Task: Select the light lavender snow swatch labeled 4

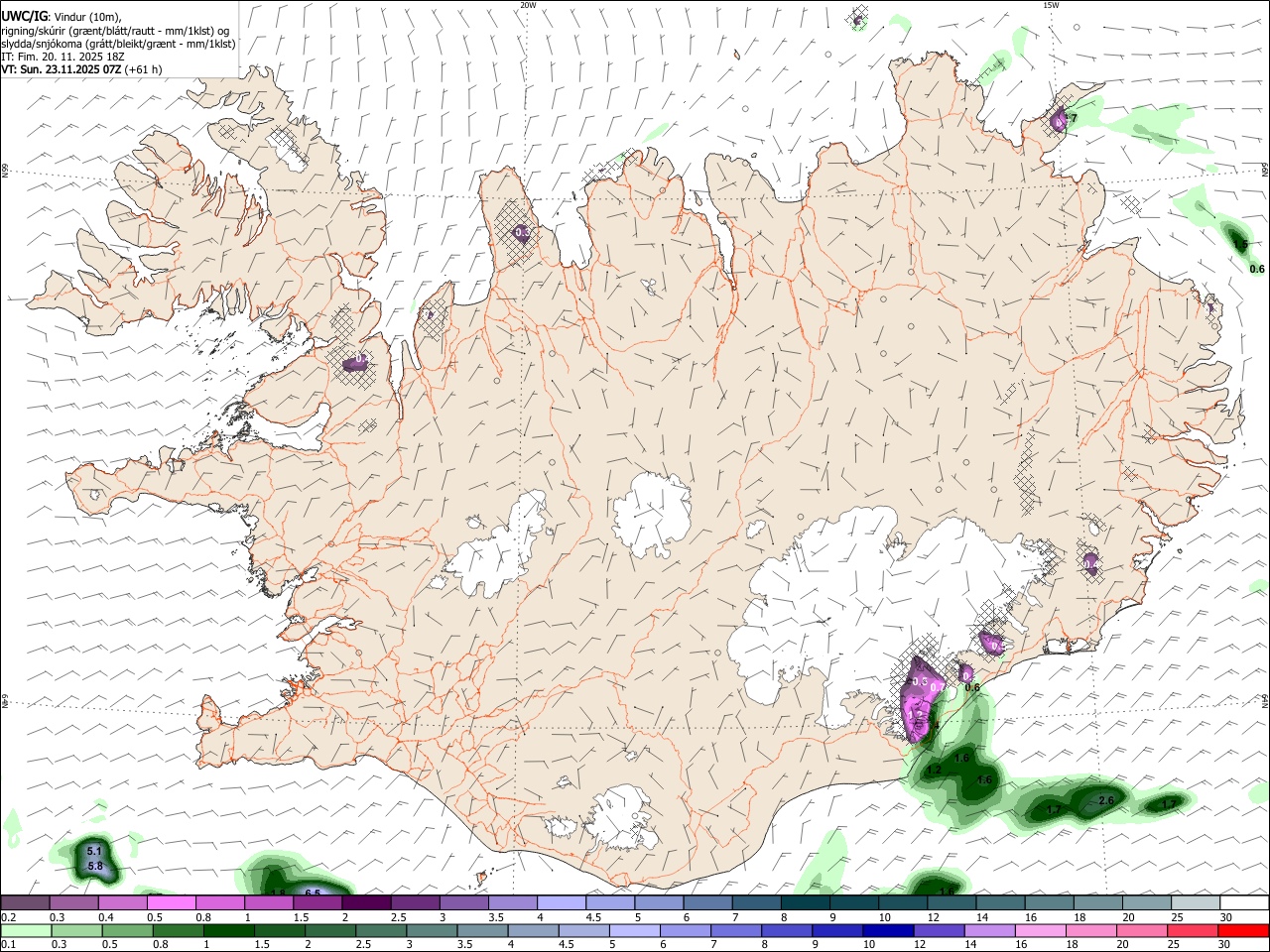Action: [x=561, y=902]
